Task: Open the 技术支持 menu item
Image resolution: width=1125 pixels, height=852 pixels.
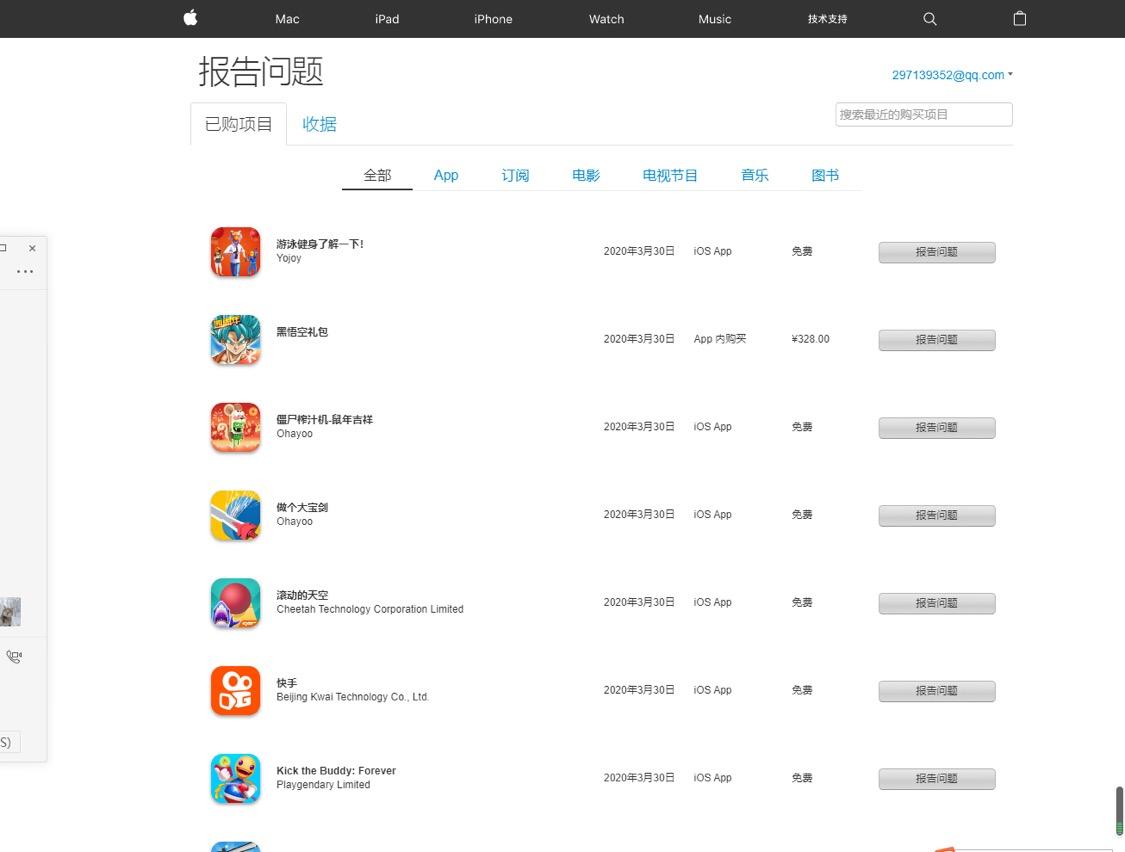Action: pos(827,19)
